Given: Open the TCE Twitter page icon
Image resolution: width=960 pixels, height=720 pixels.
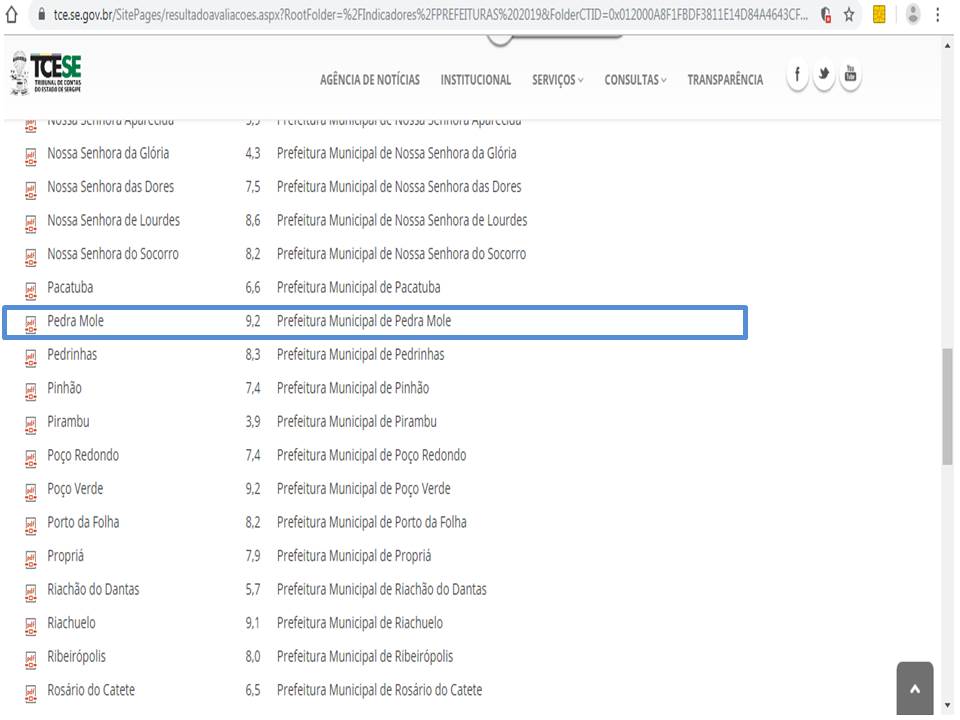Looking at the screenshot, I should coord(824,76).
